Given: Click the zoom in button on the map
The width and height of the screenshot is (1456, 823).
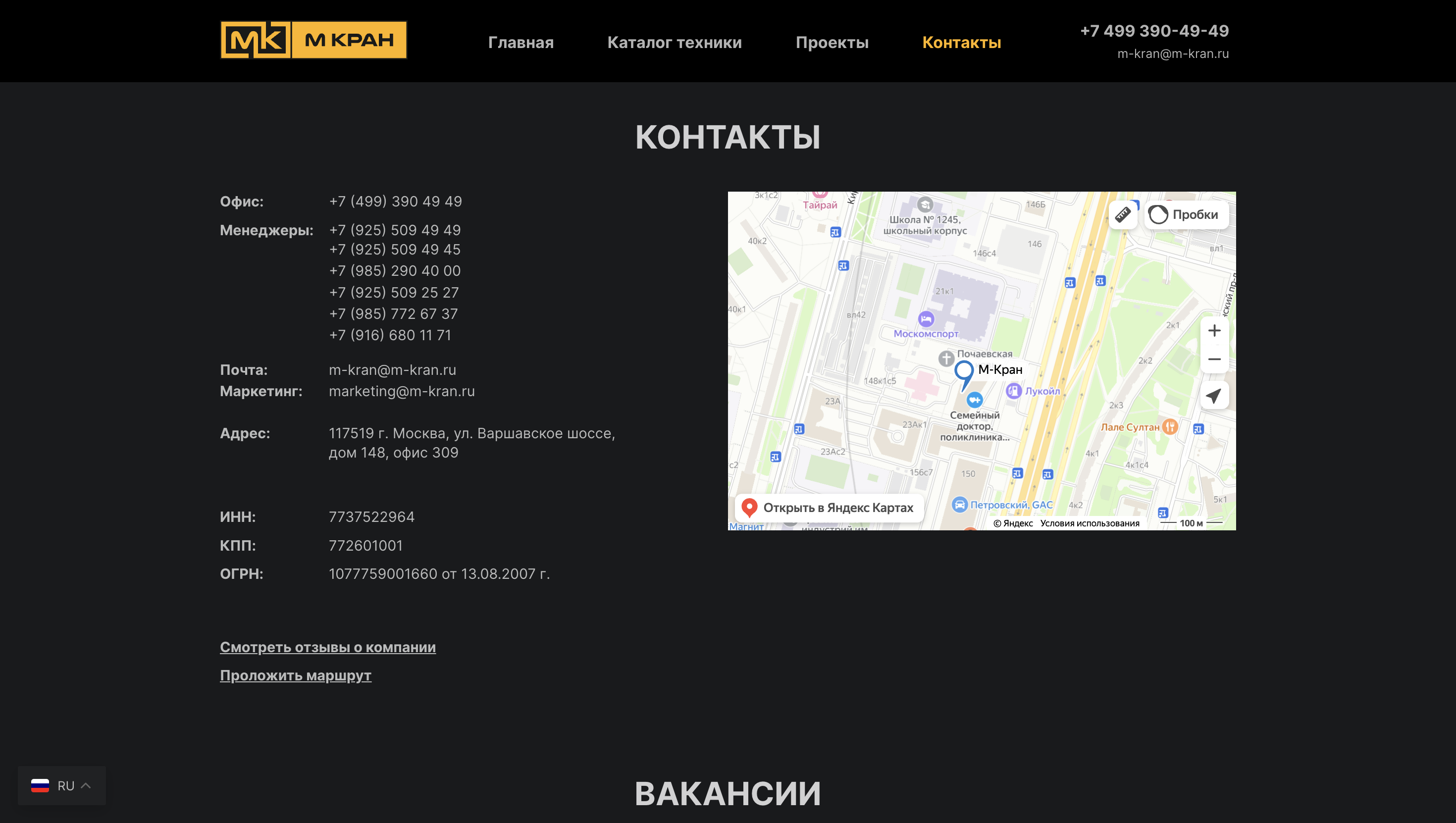Looking at the screenshot, I should click(x=1214, y=330).
